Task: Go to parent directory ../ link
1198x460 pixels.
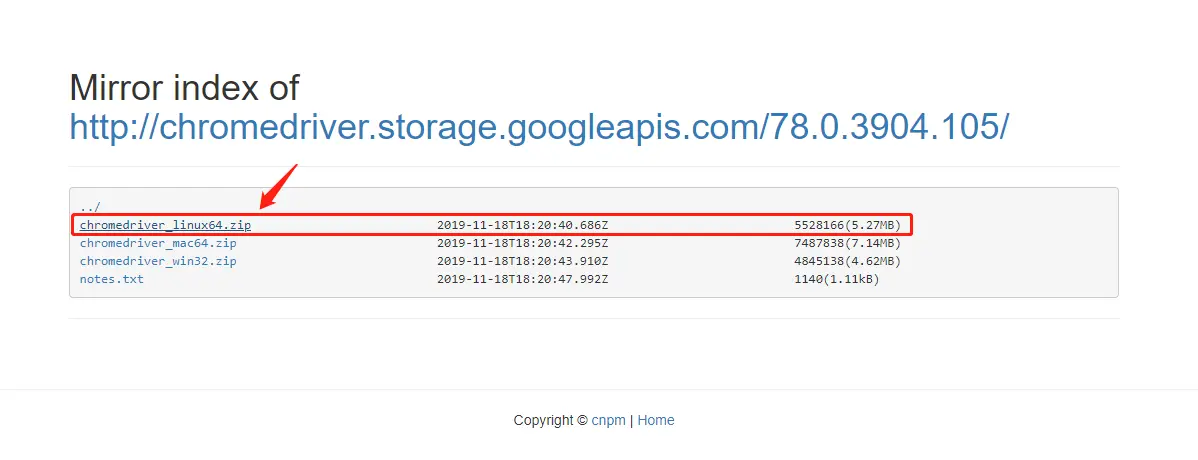Action: coord(90,207)
